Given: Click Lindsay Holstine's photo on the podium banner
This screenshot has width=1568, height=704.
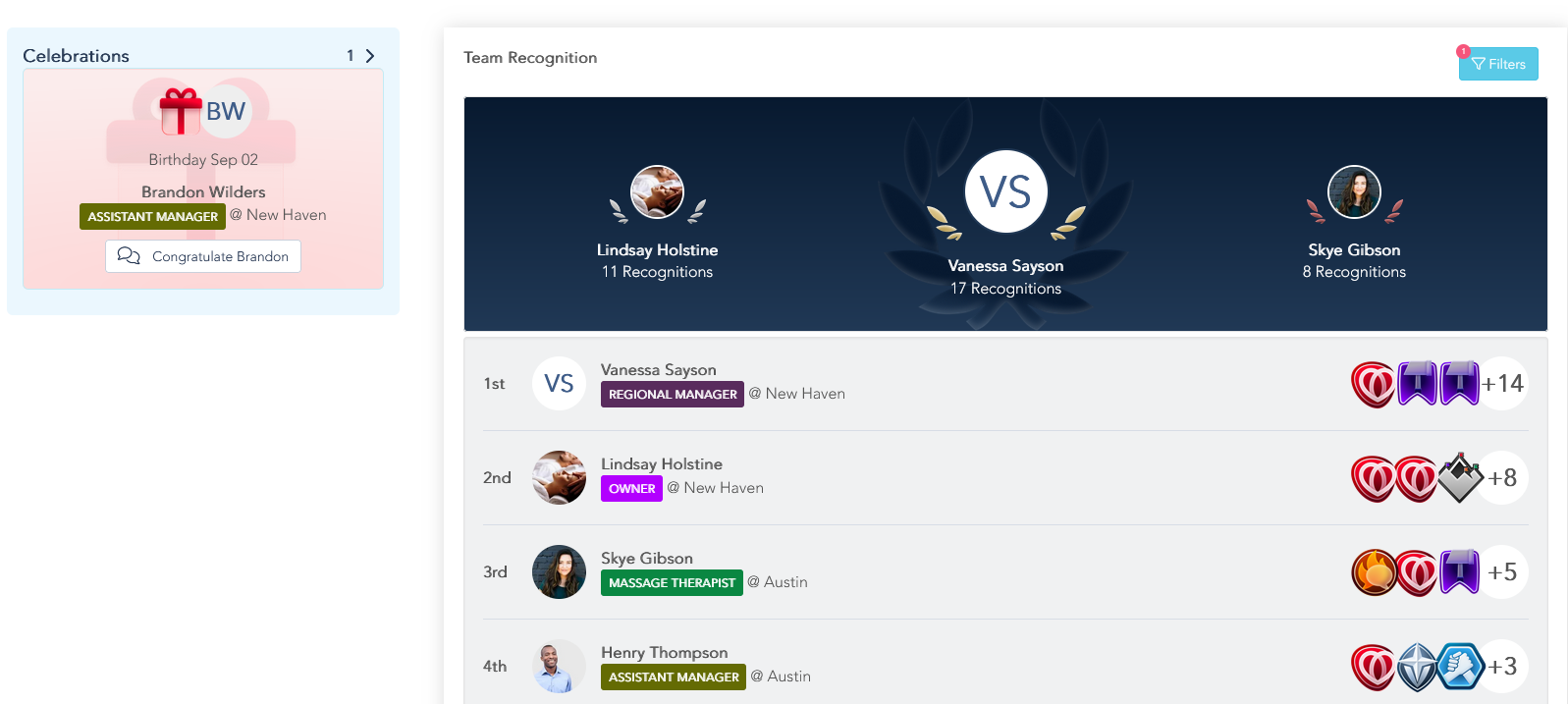Looking at the screenshot, I should 657,191.
